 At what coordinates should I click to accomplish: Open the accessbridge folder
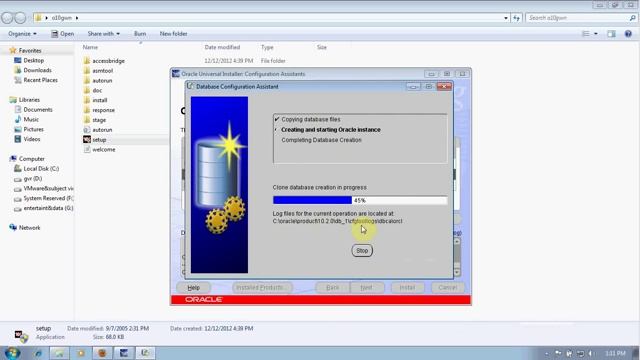point(108,61)
